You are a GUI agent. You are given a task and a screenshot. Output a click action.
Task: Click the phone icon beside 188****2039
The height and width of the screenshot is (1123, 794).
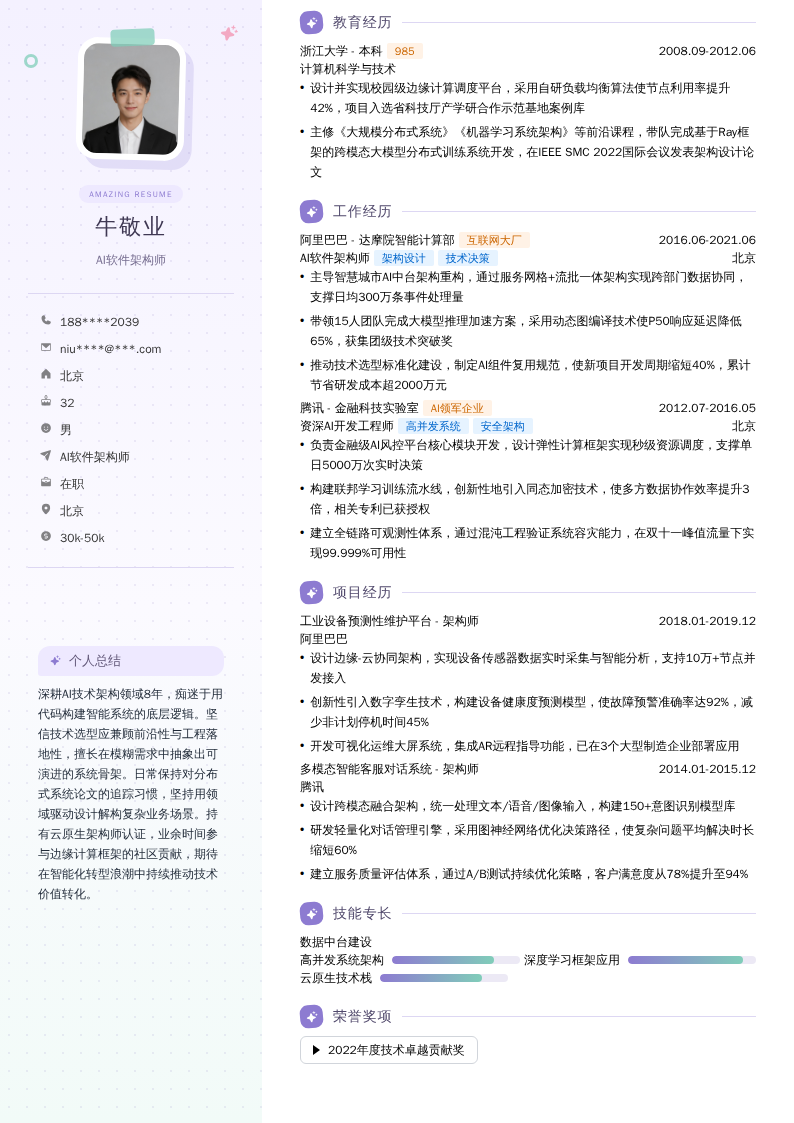(x=46, y=320)
